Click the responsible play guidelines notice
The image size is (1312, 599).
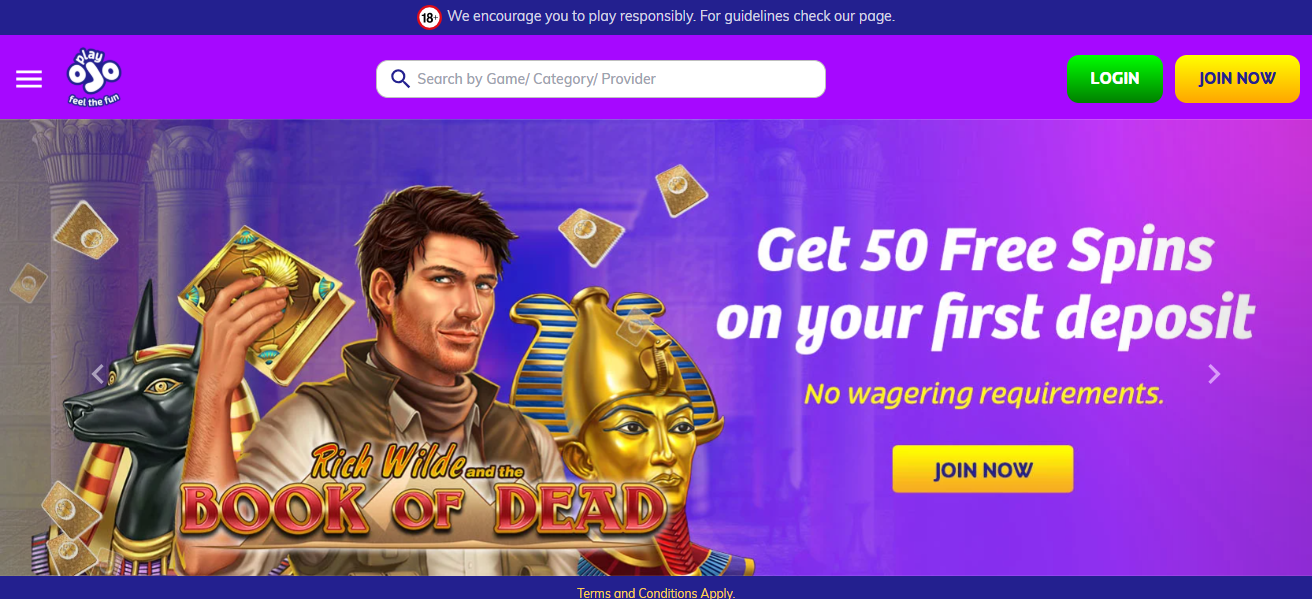point(671,16)
